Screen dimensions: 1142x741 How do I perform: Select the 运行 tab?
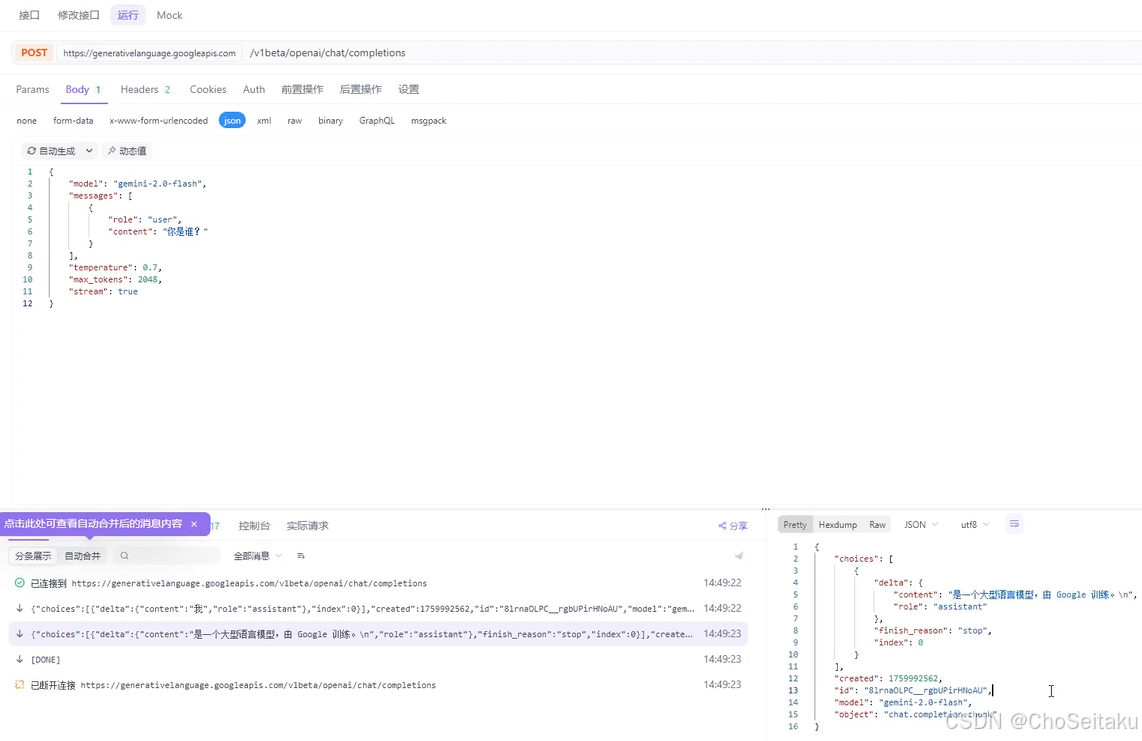click(x=128, y=15)
